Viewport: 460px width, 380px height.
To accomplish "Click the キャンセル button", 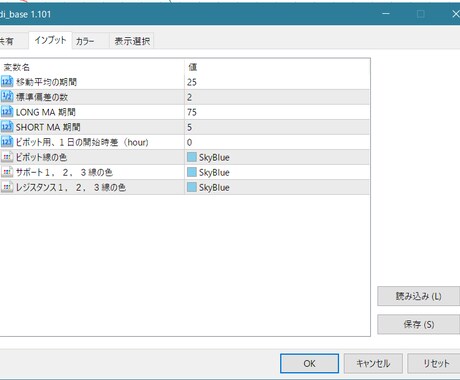I will (x=373, y=363).
